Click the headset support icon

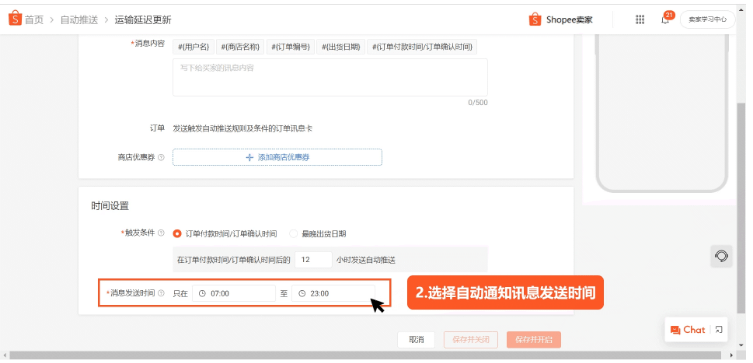coord(721,256)
